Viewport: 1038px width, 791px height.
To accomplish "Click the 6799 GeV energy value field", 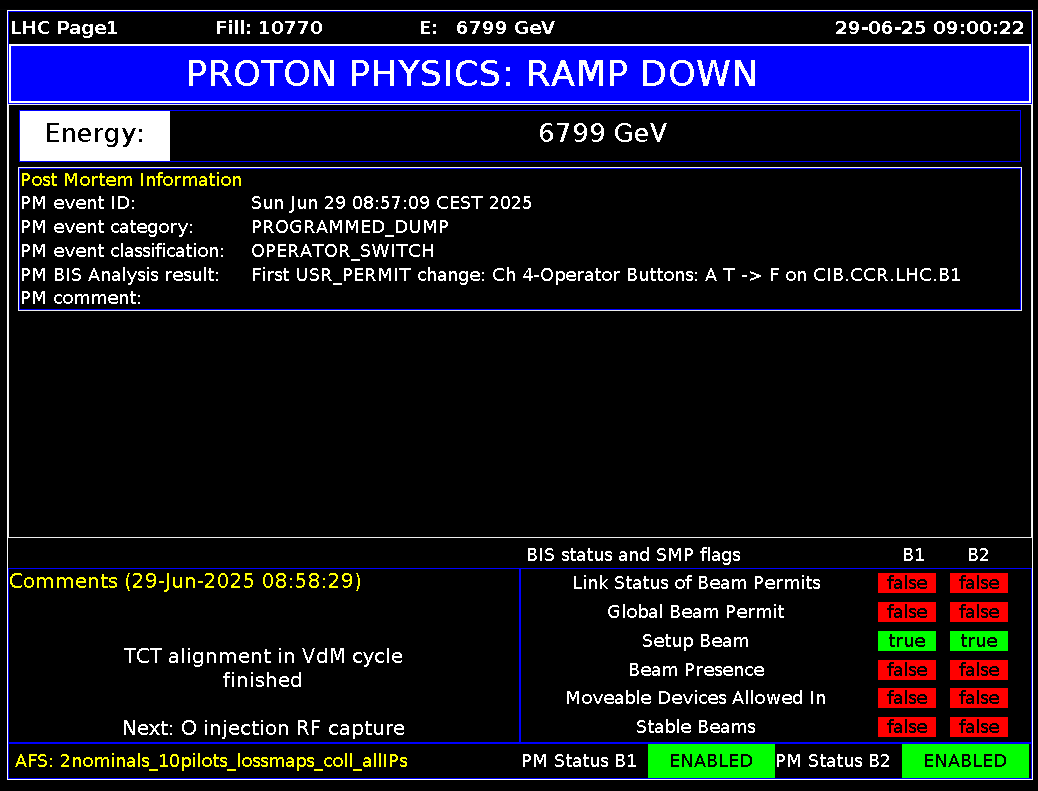I will click(x=602, y=134).
